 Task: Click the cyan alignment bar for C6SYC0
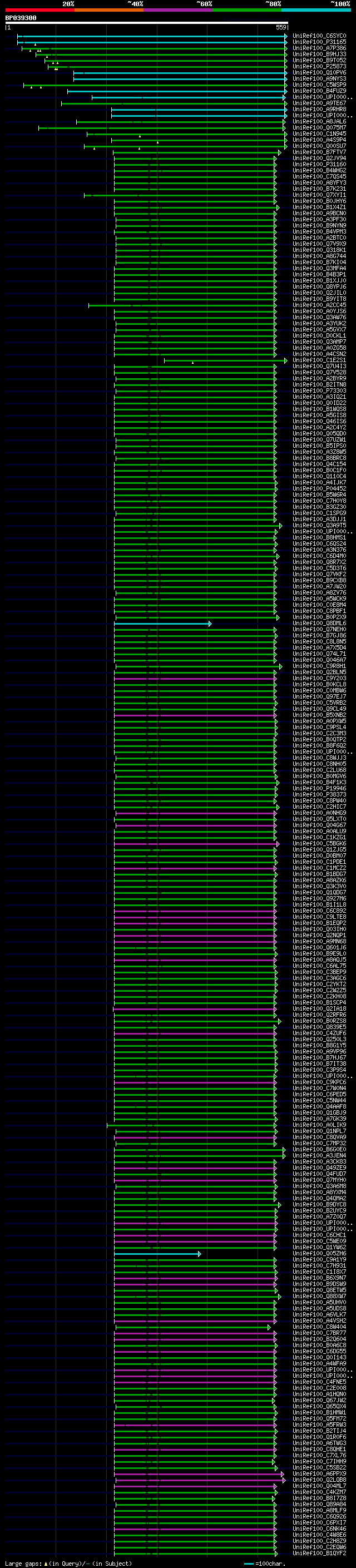152,36
